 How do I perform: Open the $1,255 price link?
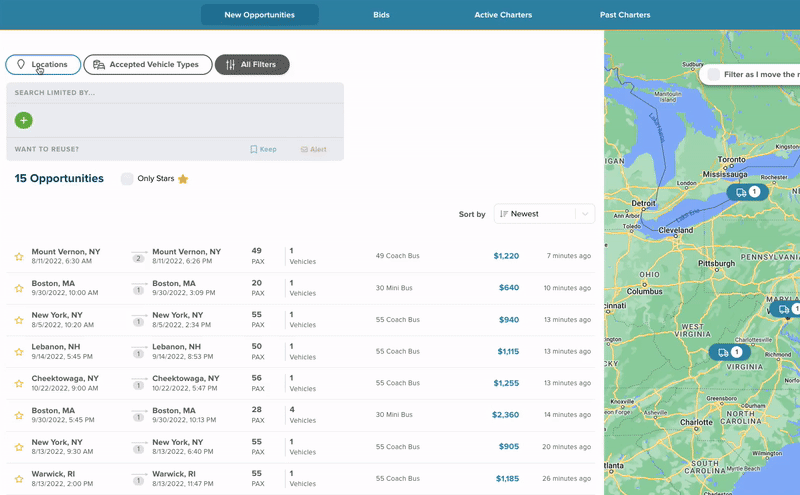point(506,383)
